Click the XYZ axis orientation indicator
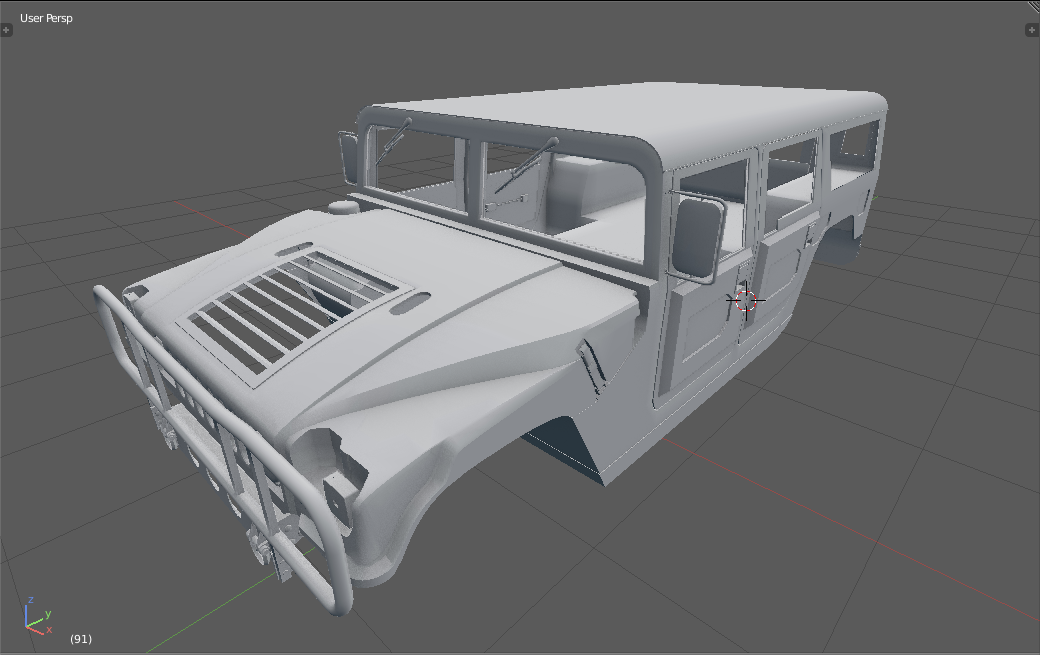Screen dimensions: 1040x655 [37, 617]
